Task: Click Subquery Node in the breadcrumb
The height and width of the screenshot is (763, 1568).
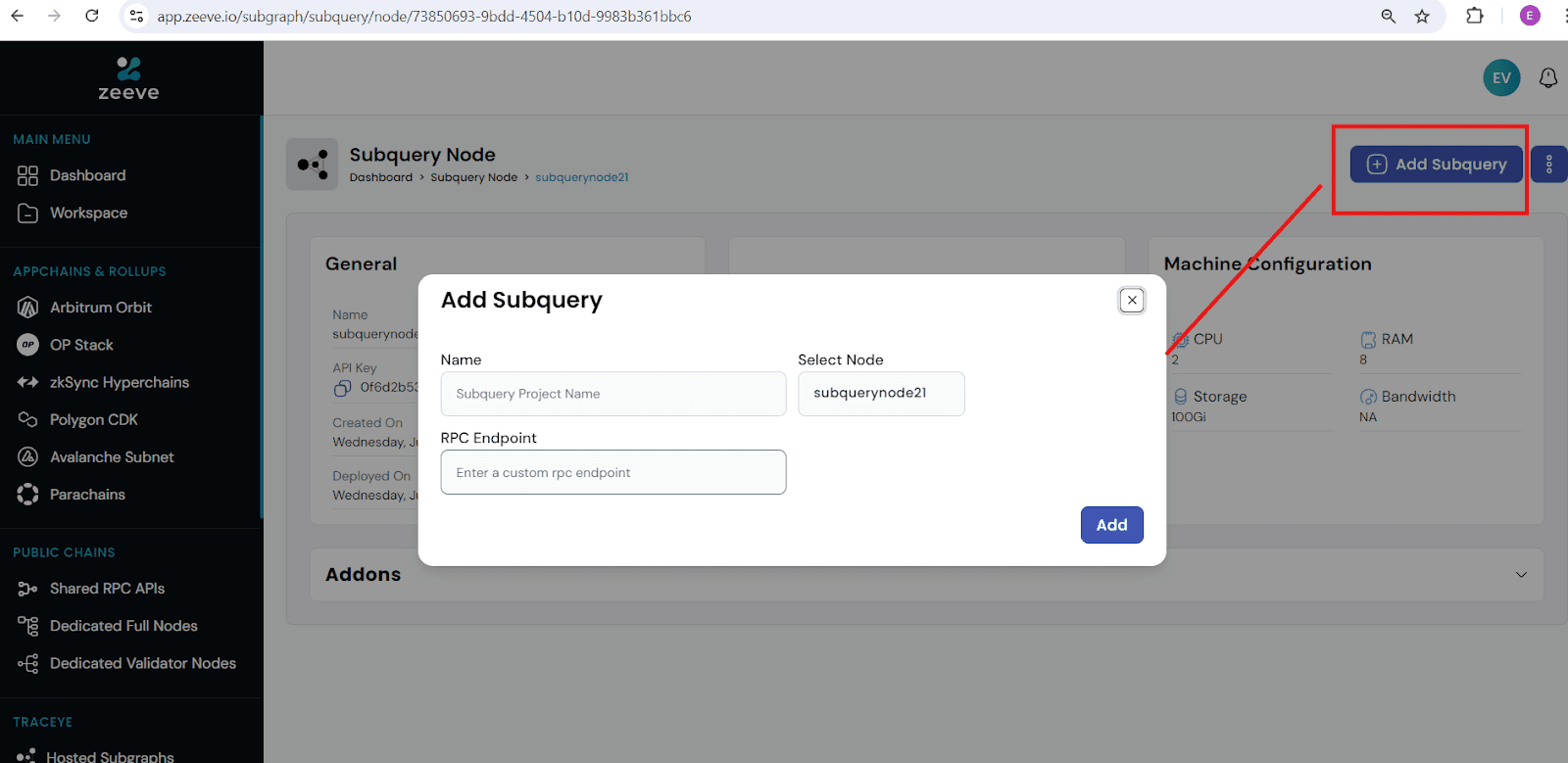Action: tap(473, 177)
